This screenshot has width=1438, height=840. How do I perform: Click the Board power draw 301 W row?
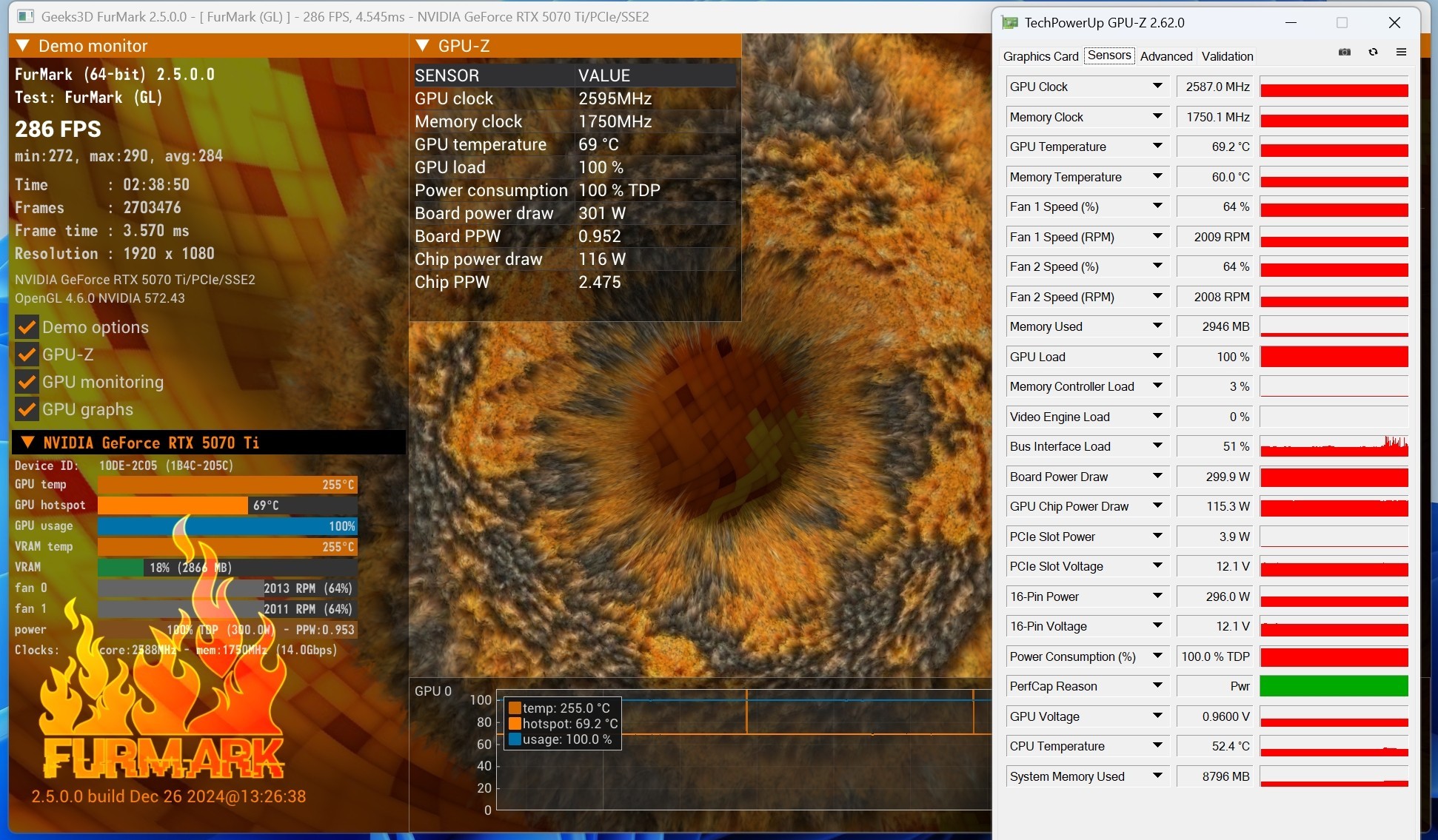[x=575, y=213]
